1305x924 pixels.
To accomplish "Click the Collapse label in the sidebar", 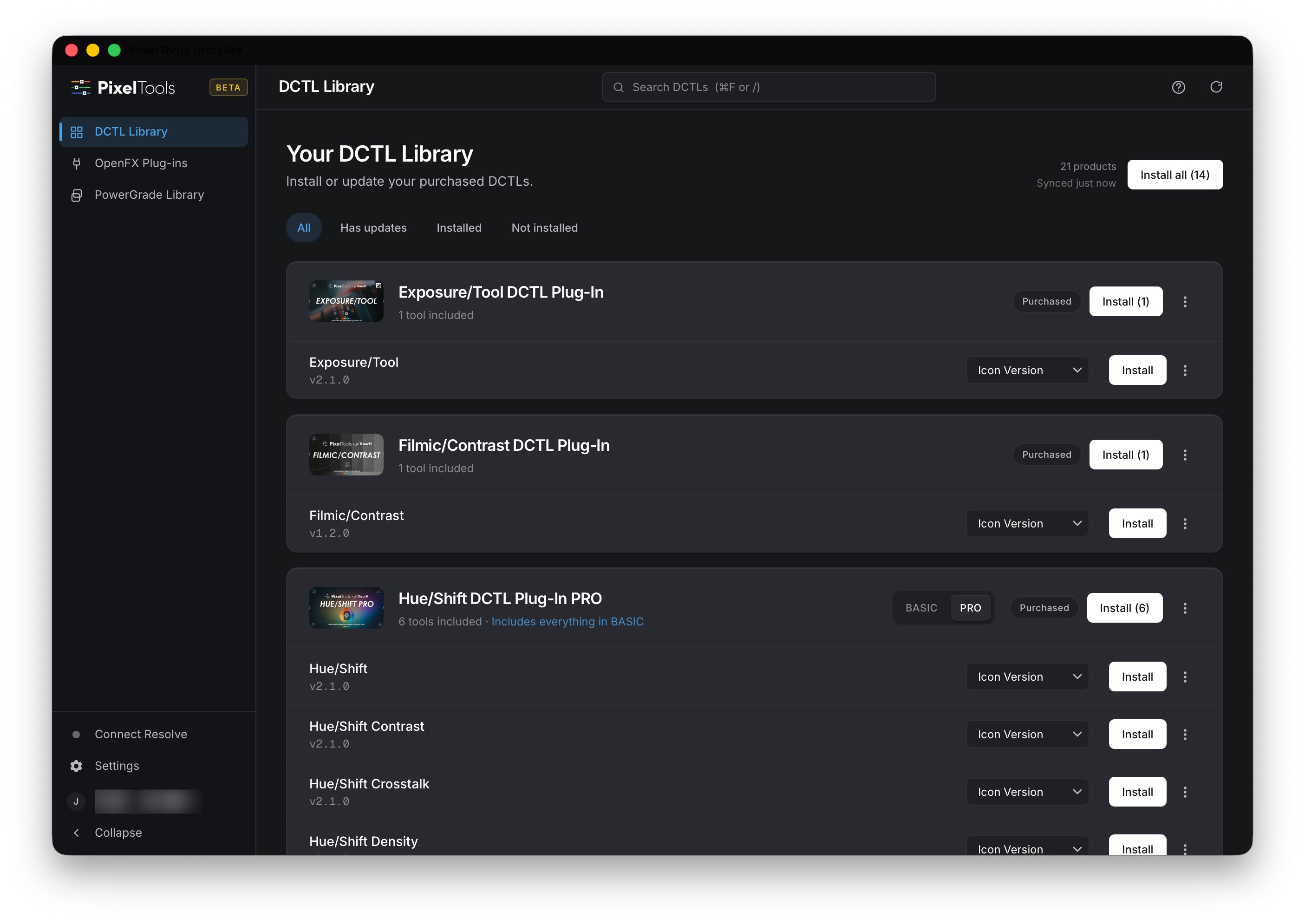I will [x=118, y=833].
